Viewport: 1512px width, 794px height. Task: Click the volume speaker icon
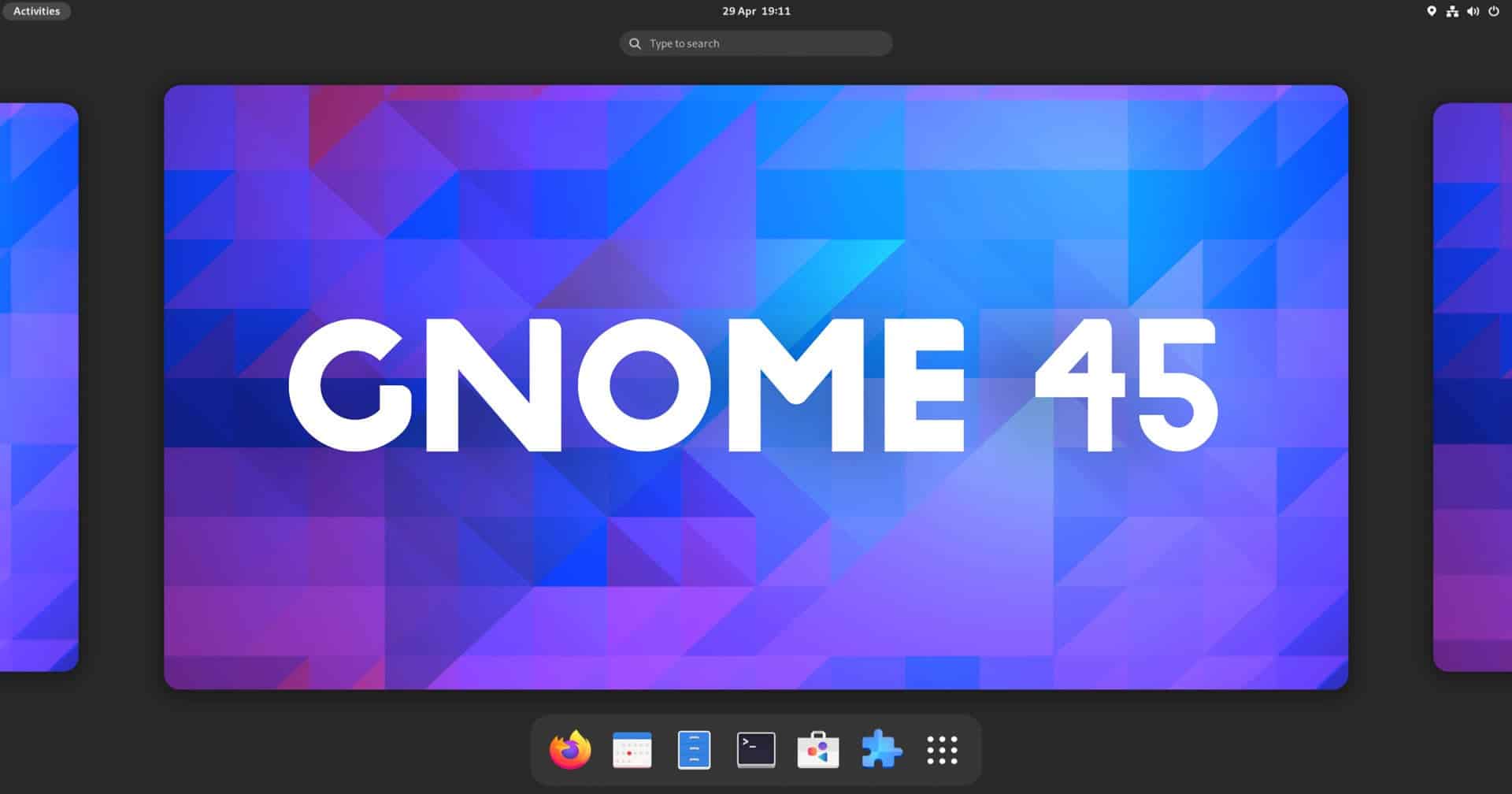pos(1473,11)
